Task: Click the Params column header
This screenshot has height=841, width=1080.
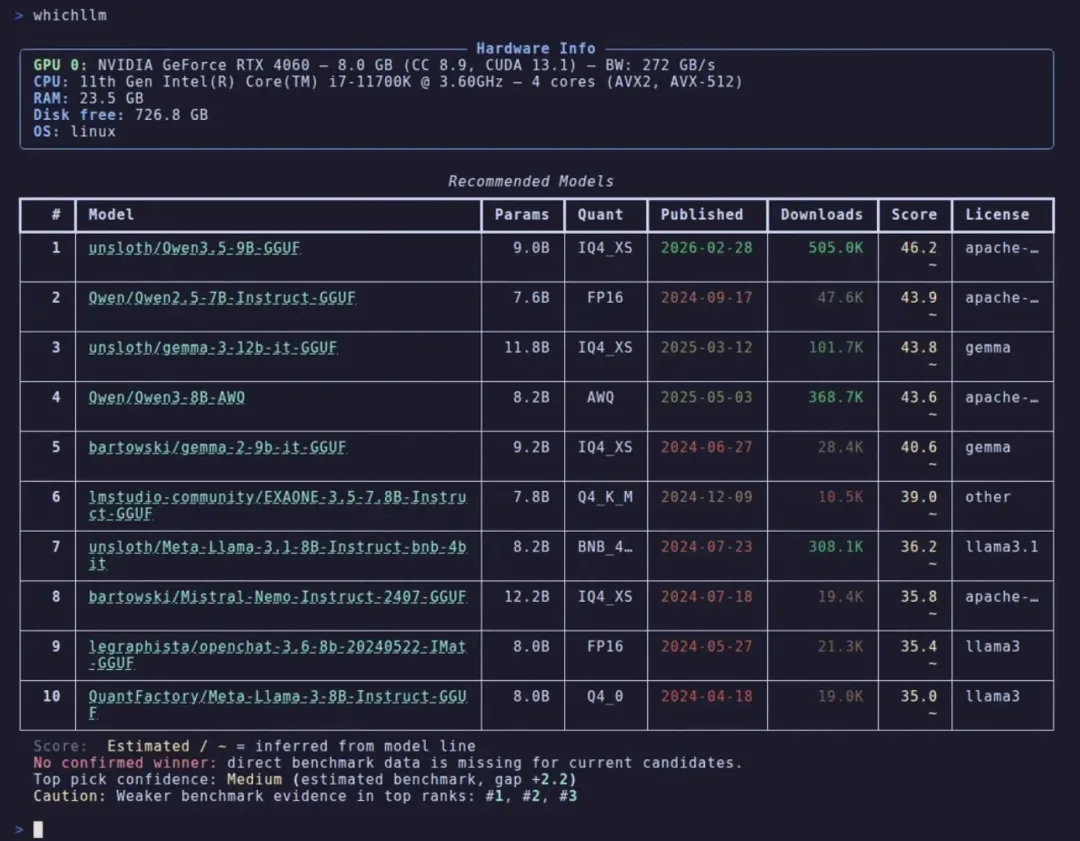Action: click(521, 214)
